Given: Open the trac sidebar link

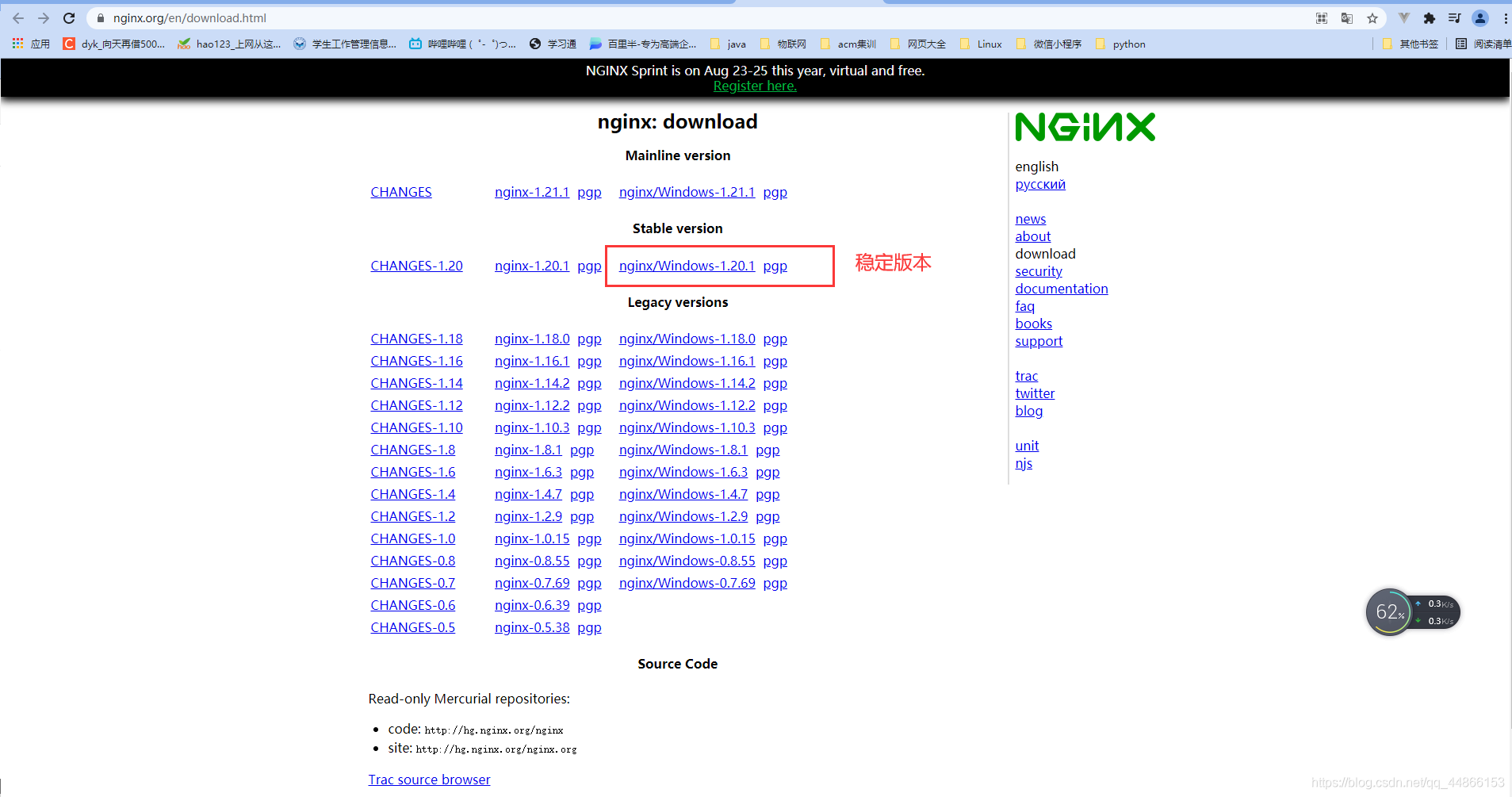Looking at the screenshot, I should (x=1026, y=376).
